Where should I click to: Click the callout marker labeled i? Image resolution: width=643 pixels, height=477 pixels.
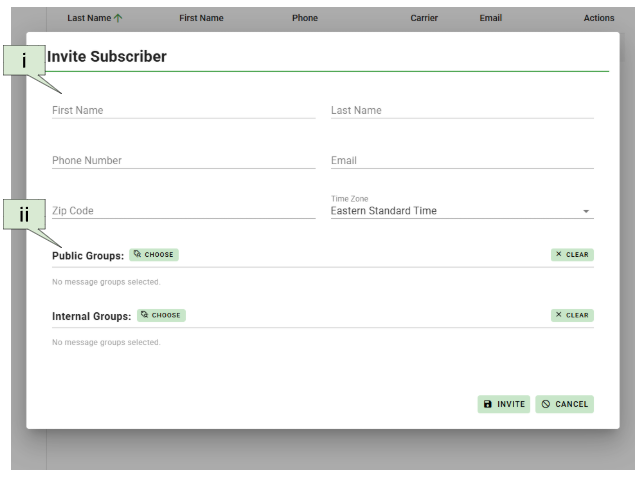[24, 61]
